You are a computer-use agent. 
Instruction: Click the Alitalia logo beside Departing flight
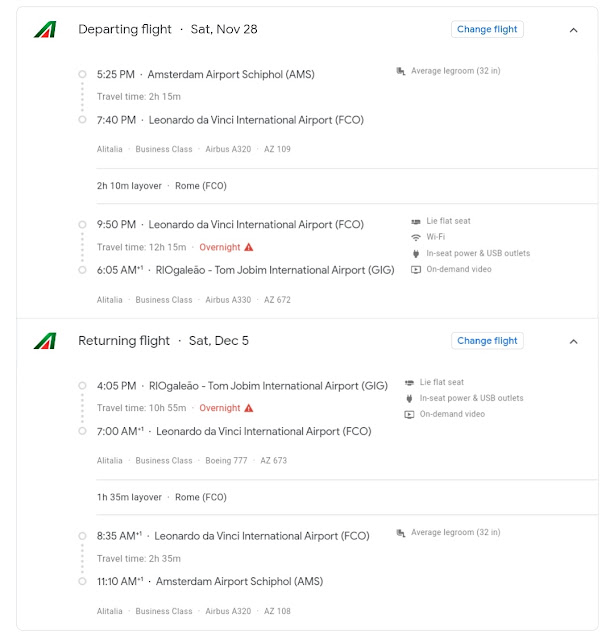click(x=45, y=29)
